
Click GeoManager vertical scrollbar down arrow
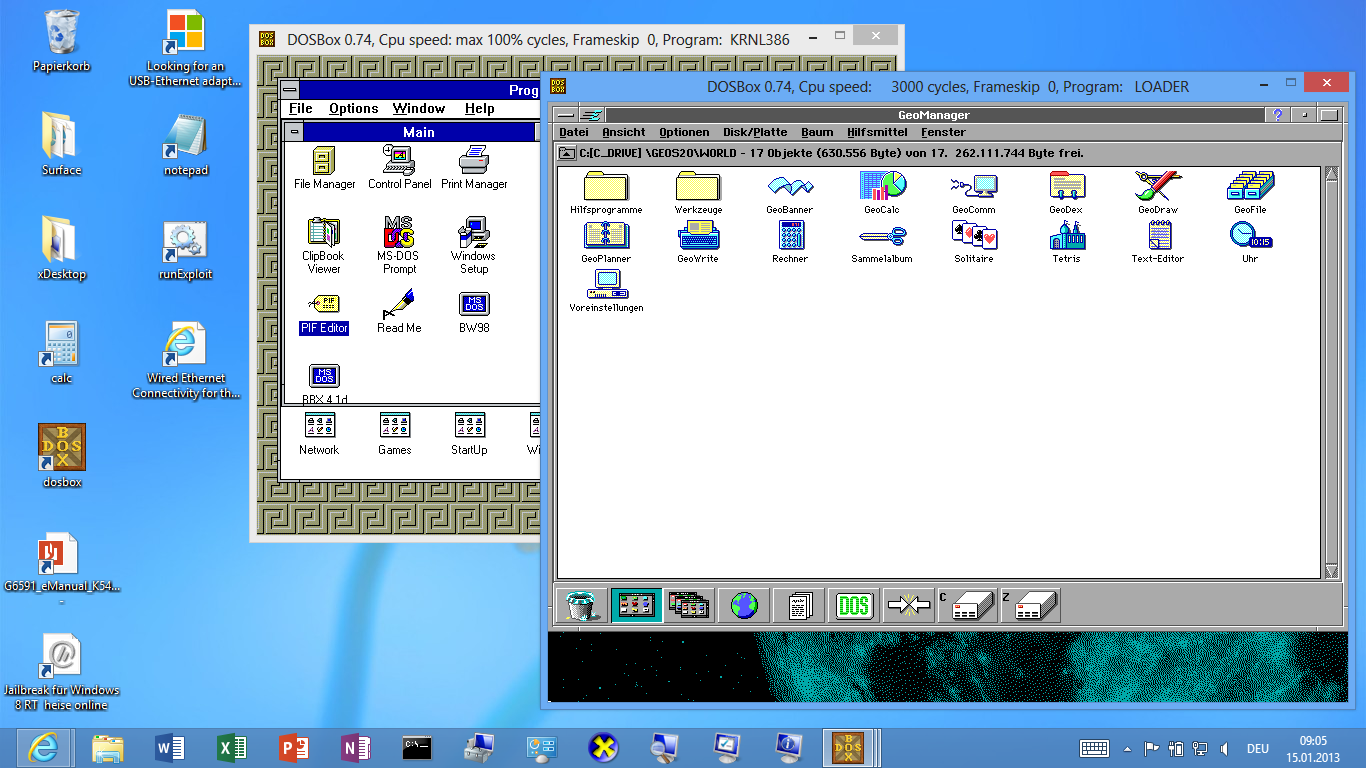click(x=1331, y=571)
